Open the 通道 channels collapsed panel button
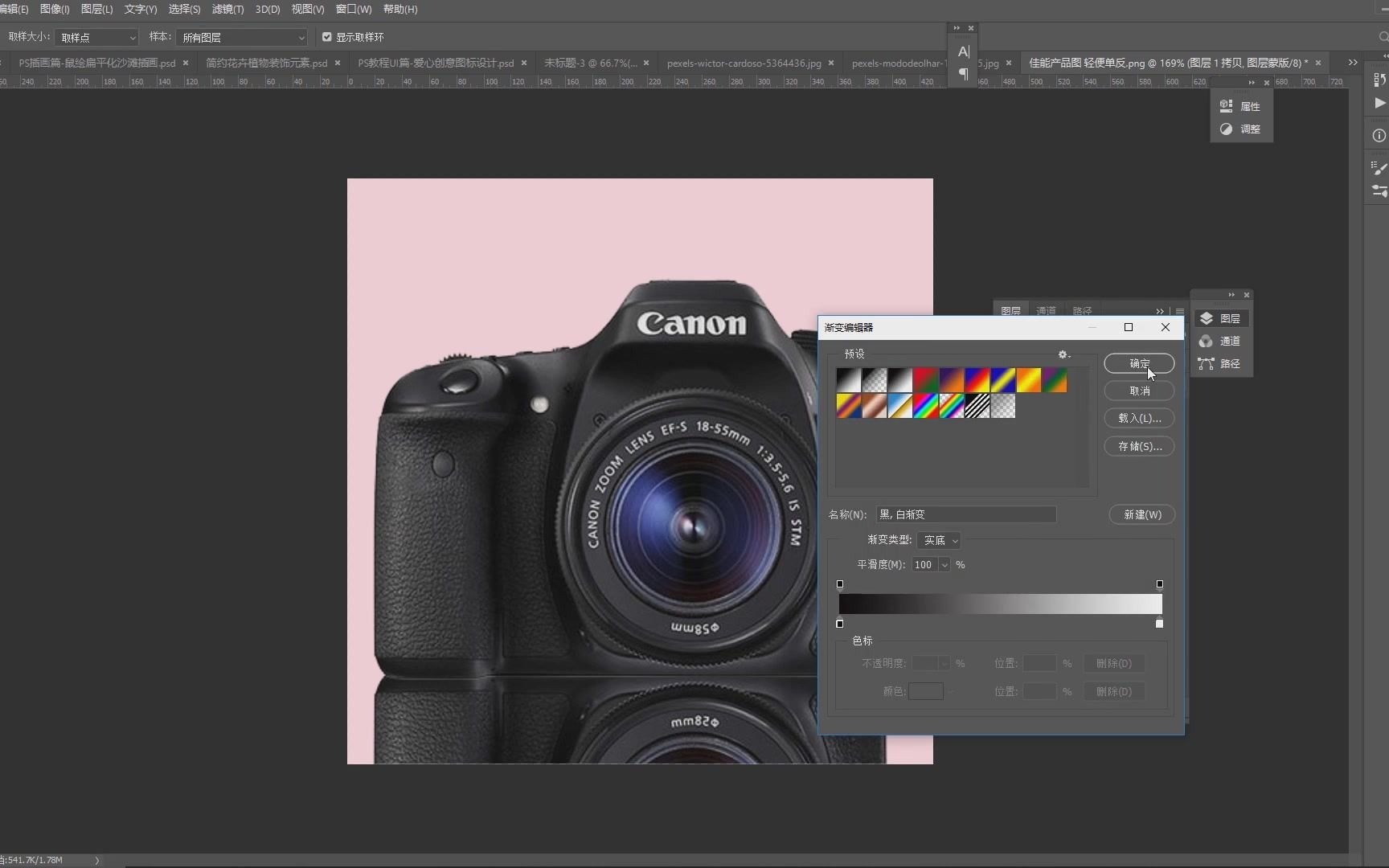Image resolution: width=1389 pixels, height=868 pixels. 1220,341
